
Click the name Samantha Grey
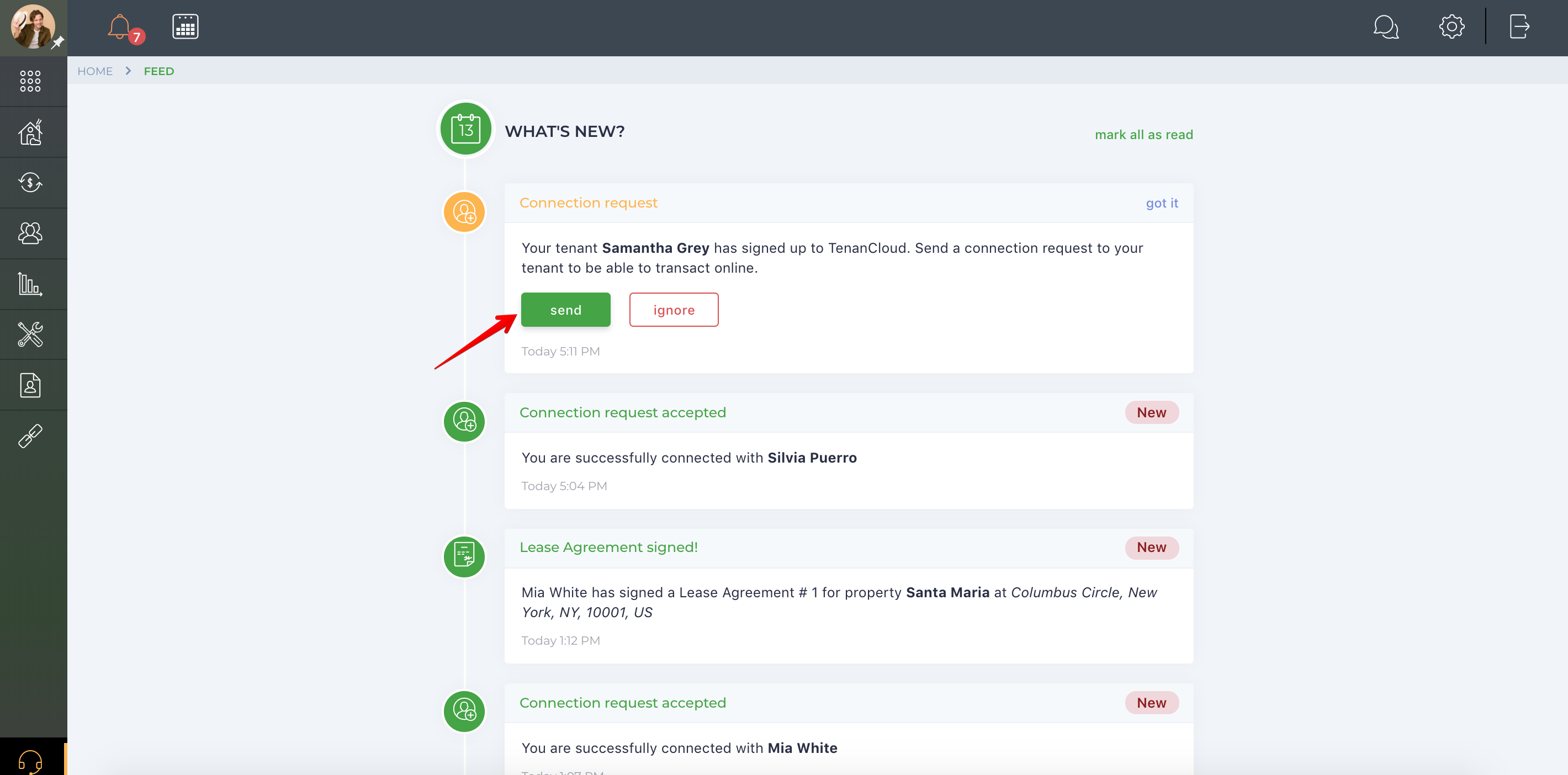(x=655, y=248)
